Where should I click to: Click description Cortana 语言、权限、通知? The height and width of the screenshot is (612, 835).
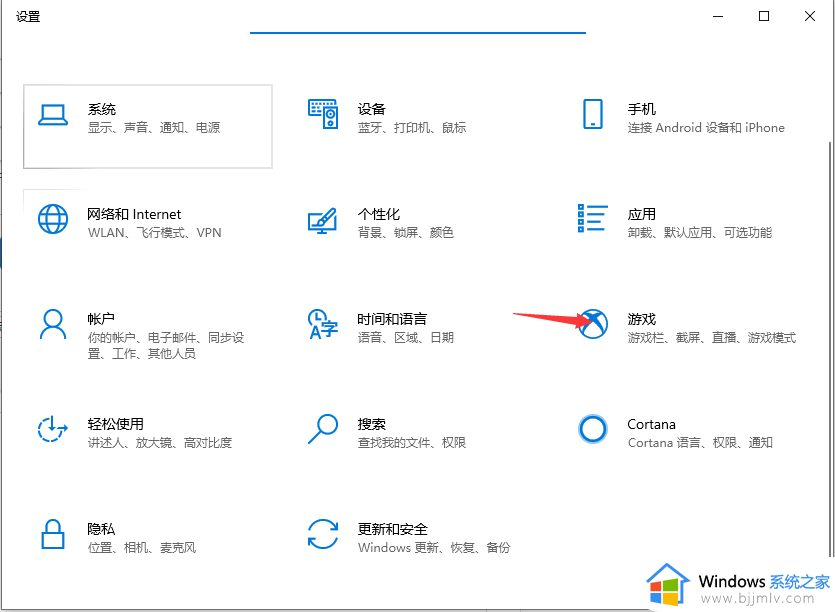(x=700, y=443)
